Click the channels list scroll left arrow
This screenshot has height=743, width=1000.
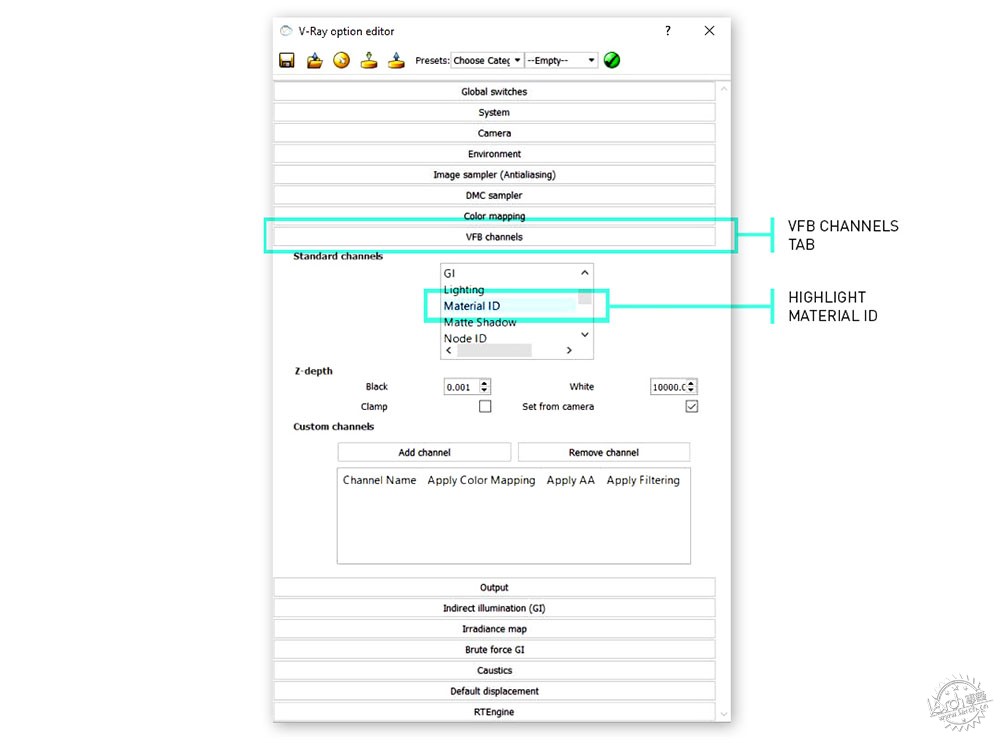[x=449, y=350]
